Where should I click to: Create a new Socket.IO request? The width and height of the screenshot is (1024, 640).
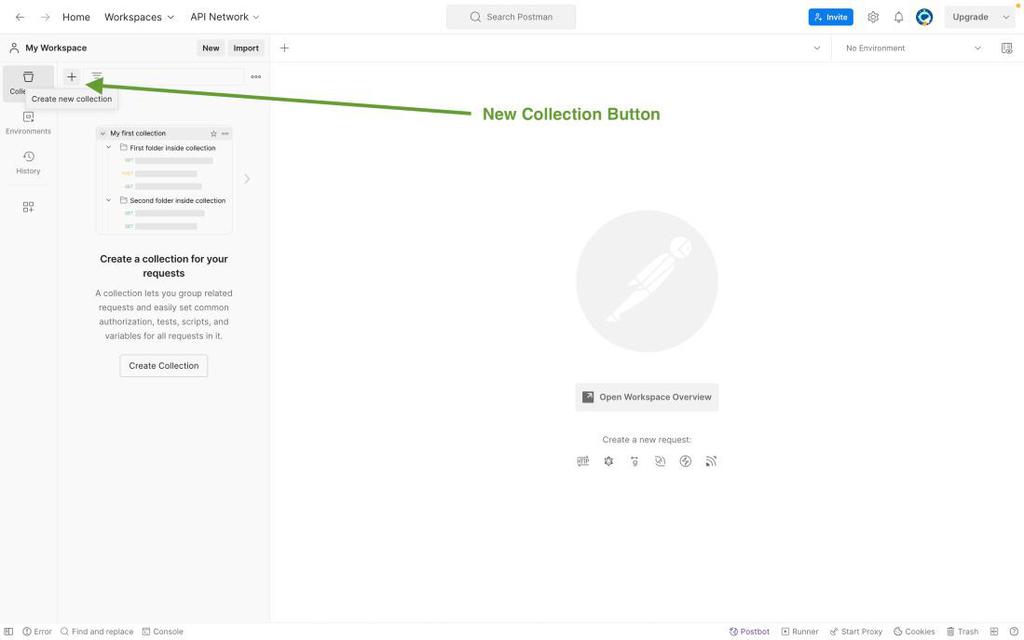pos(685,461)
